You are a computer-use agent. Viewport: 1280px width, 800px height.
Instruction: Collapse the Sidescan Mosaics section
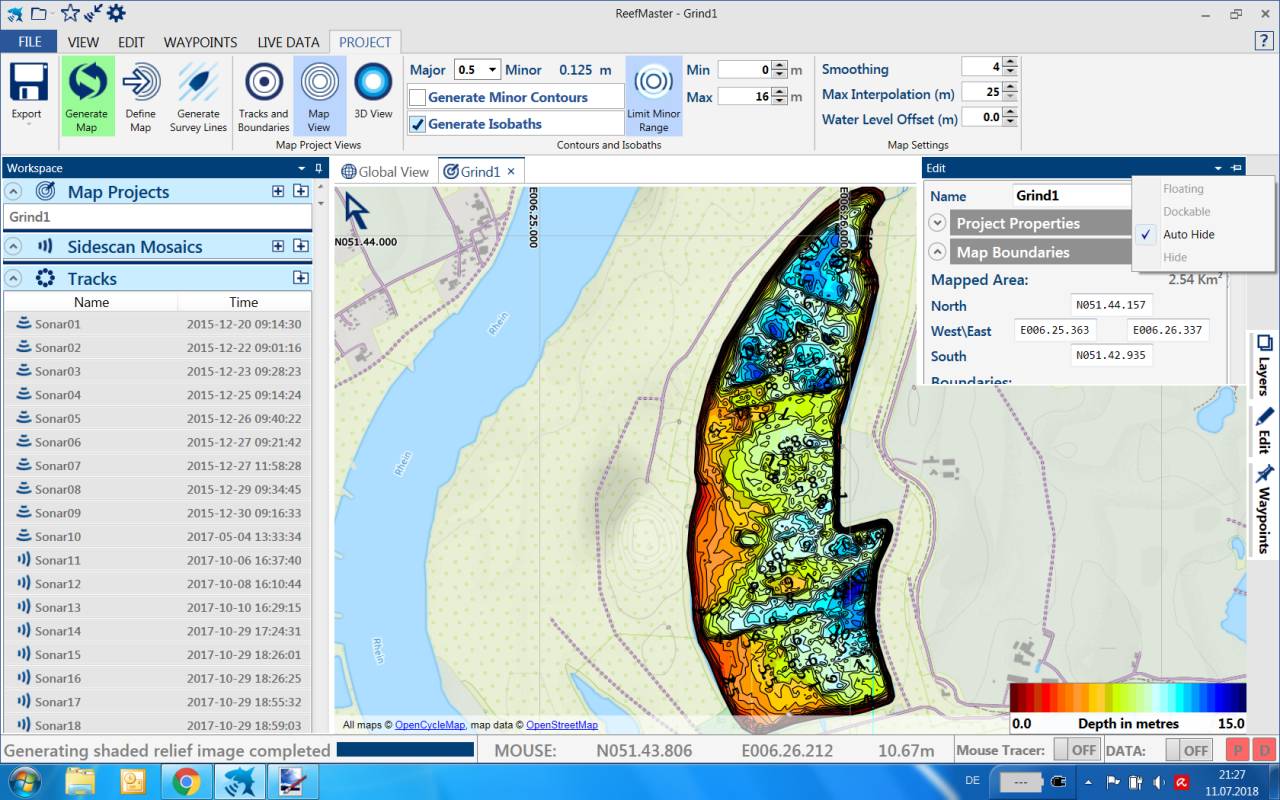(x=15, y=246)
